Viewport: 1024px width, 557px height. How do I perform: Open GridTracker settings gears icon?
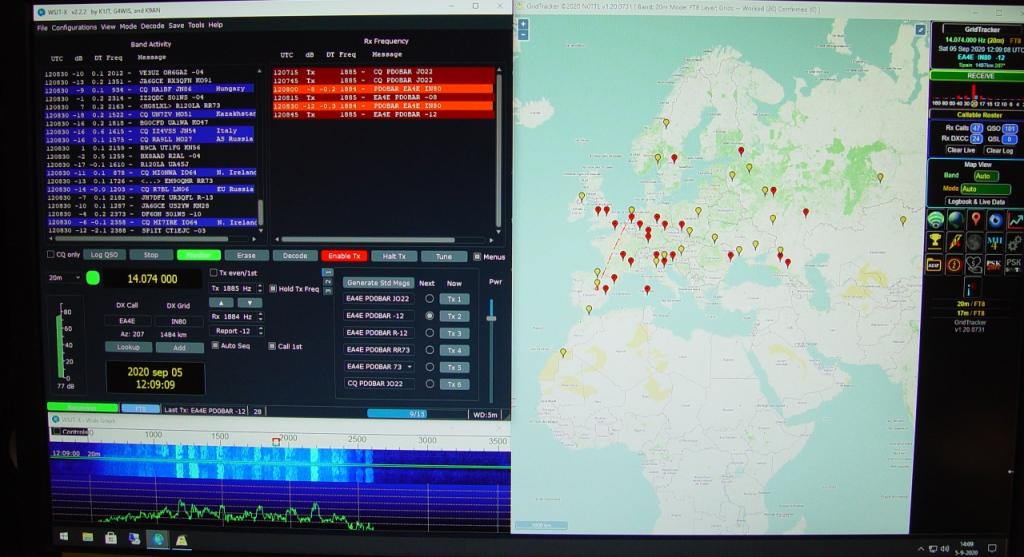[x=1014, y=242]
